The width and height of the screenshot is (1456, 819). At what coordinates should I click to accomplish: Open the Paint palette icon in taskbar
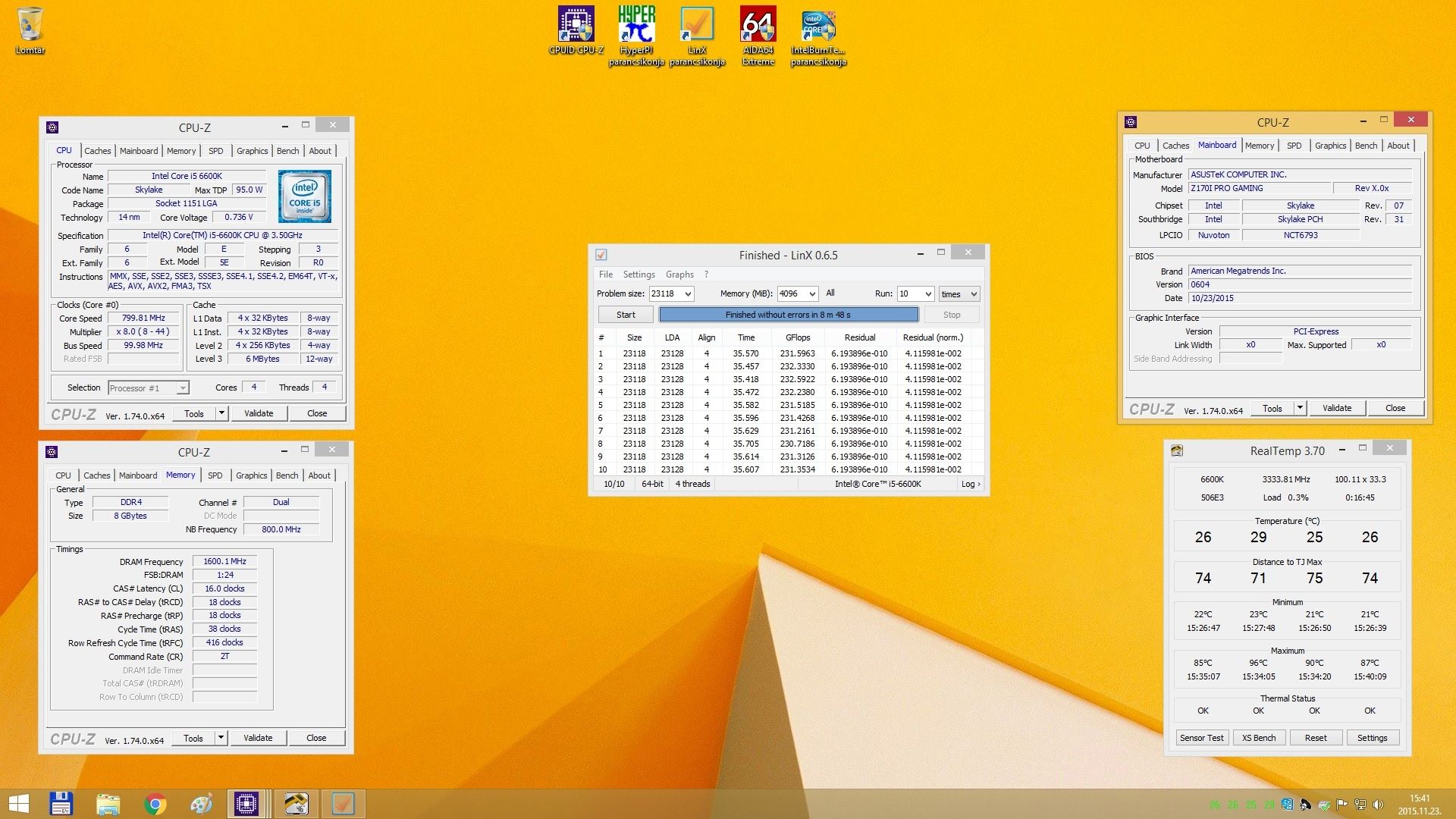tap(202, 804)
